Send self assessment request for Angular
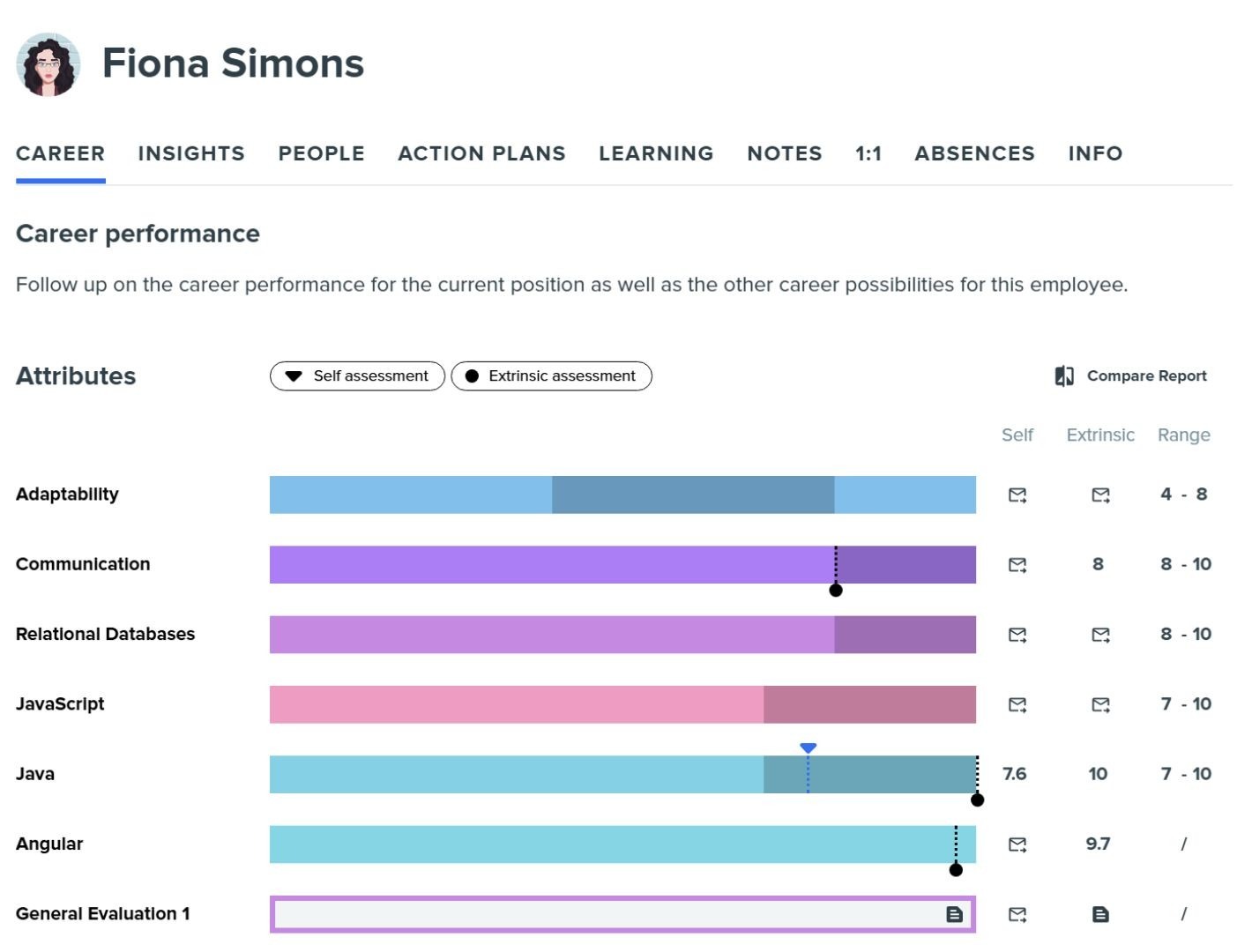The image size is (1237, 952). pos(1017,844)
